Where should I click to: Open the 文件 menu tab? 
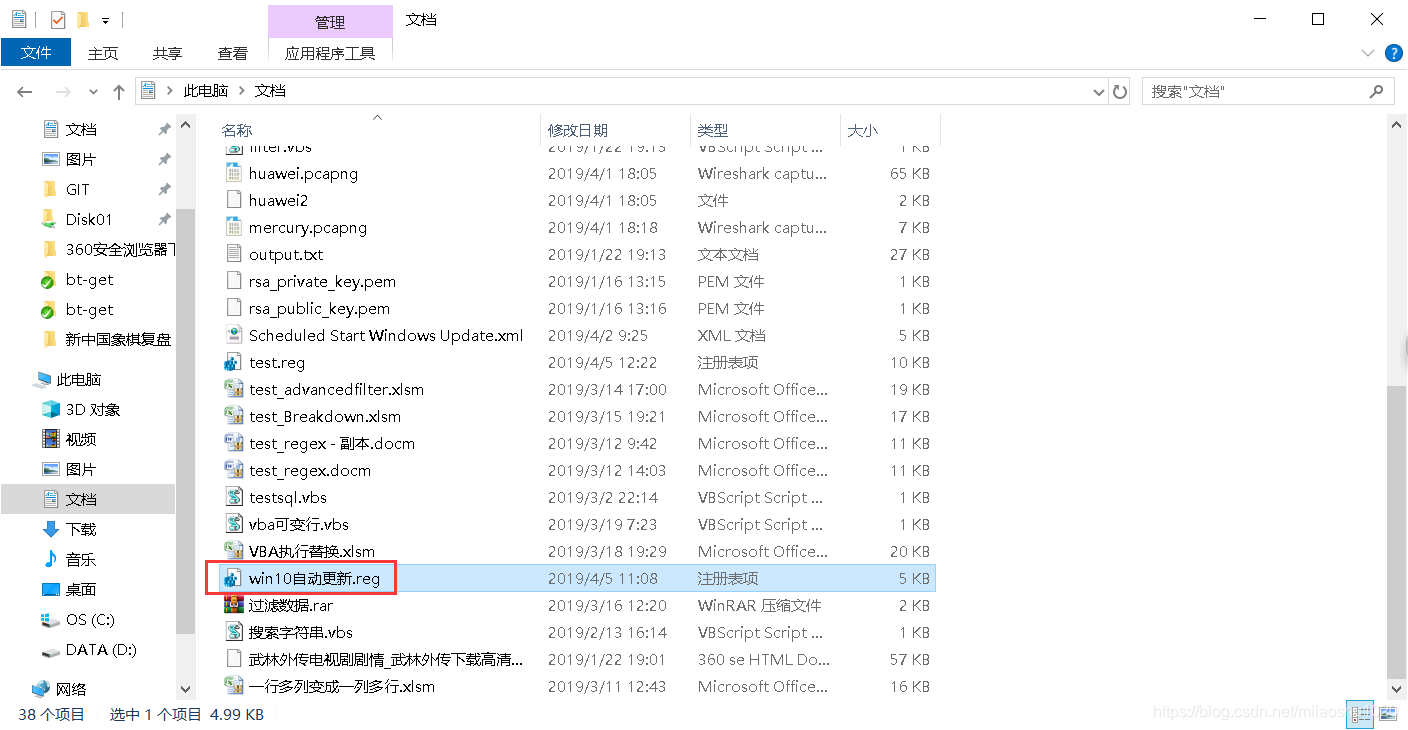click(36, 53)
